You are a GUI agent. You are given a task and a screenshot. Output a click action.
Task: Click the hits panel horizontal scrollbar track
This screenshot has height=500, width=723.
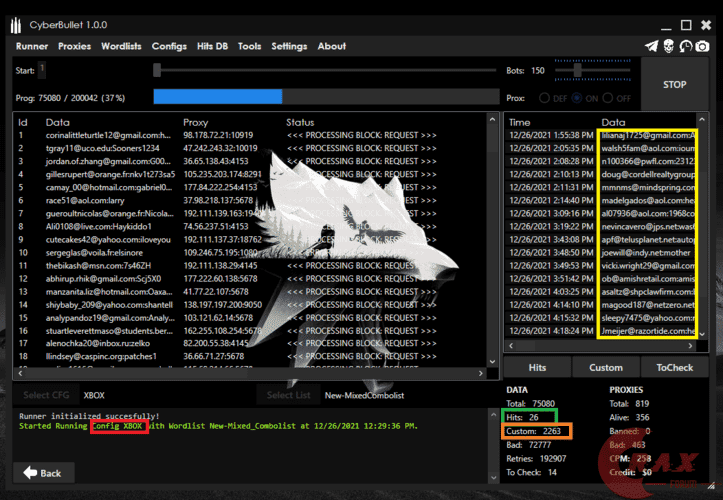(x=600, y=345)
